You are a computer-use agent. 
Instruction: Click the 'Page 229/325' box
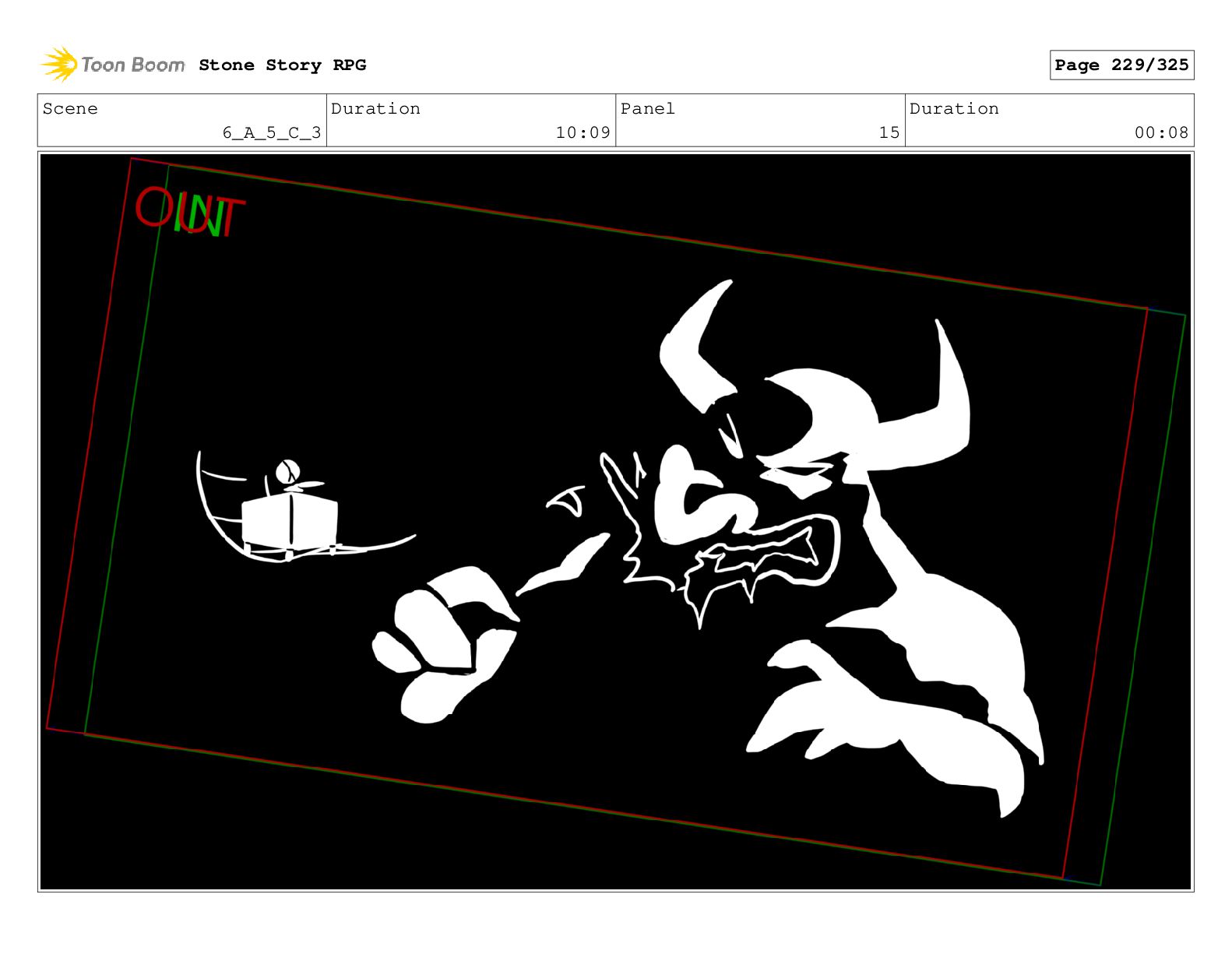click(x=1121, y=65)
